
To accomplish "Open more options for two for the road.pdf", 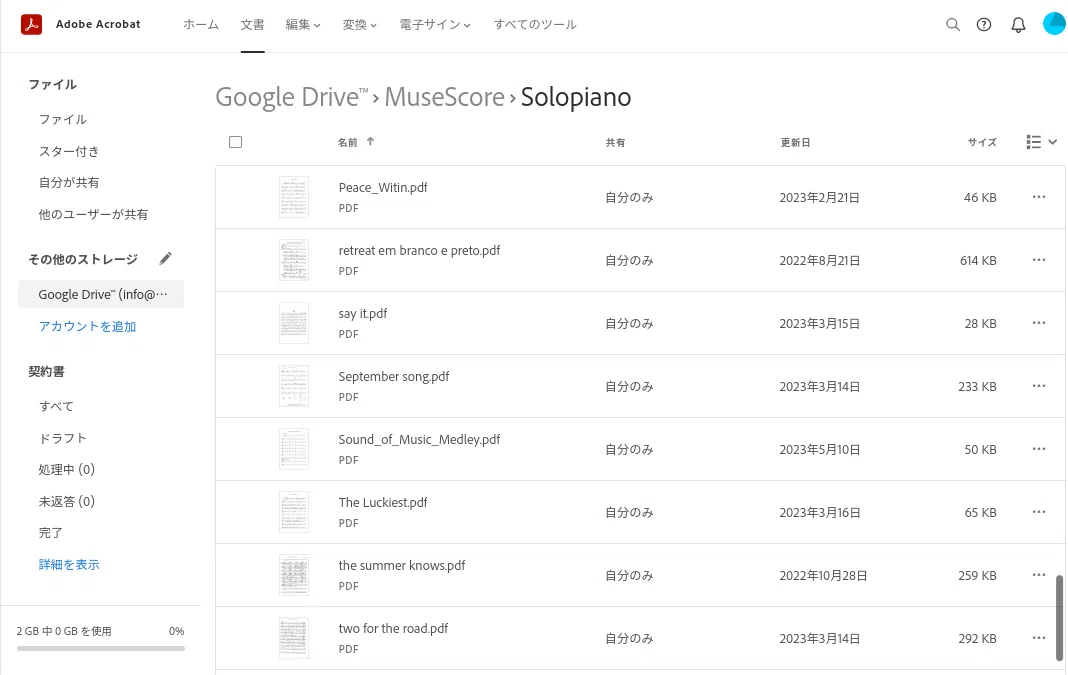I will [x=1039, y=638].
